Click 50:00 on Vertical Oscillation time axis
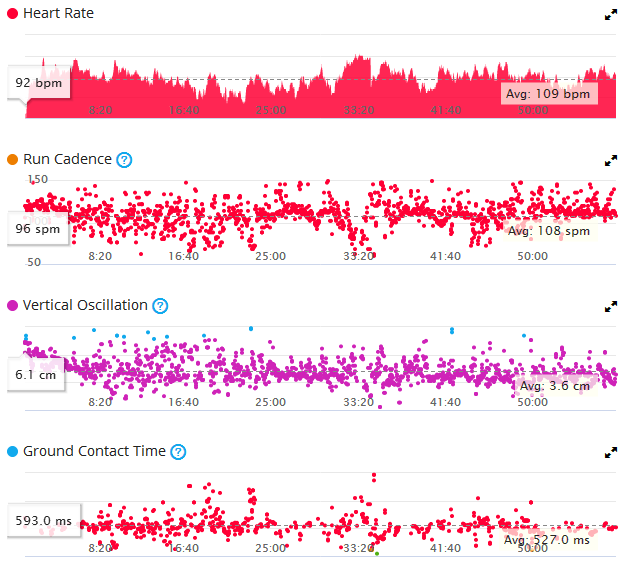The width and height of the screenshot is (628, 564). pos(532,402)
